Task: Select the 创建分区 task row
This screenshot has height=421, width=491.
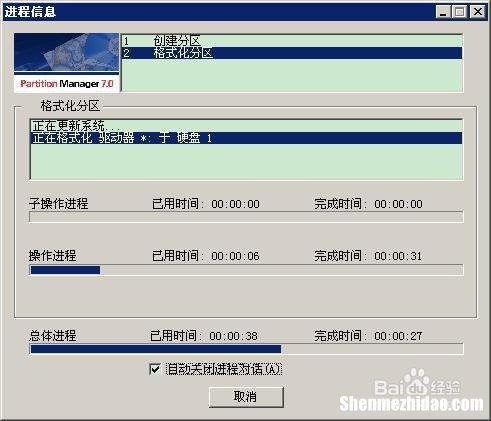Action: 292,41
